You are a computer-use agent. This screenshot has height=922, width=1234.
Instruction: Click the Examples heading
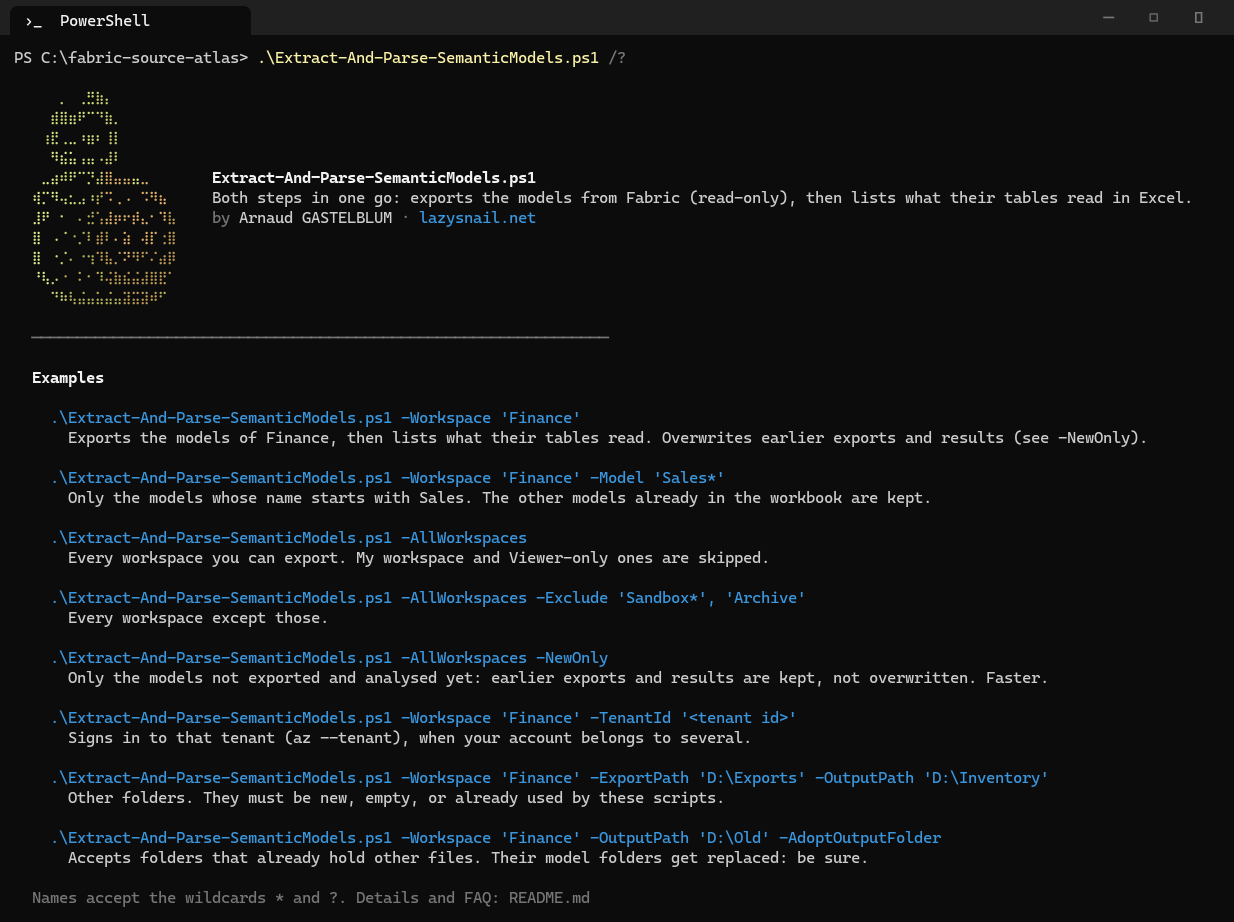click(x=68, y=378)
